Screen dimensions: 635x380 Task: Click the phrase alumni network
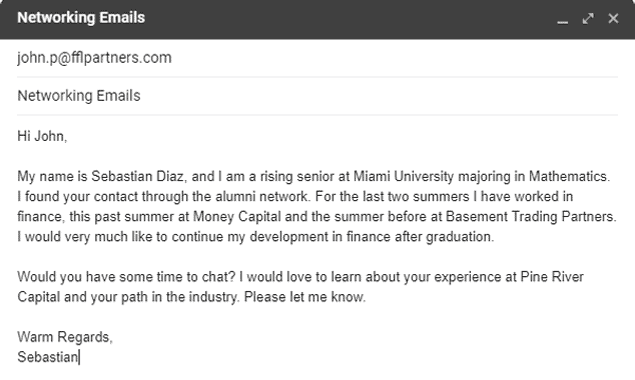tap(261, 196)
